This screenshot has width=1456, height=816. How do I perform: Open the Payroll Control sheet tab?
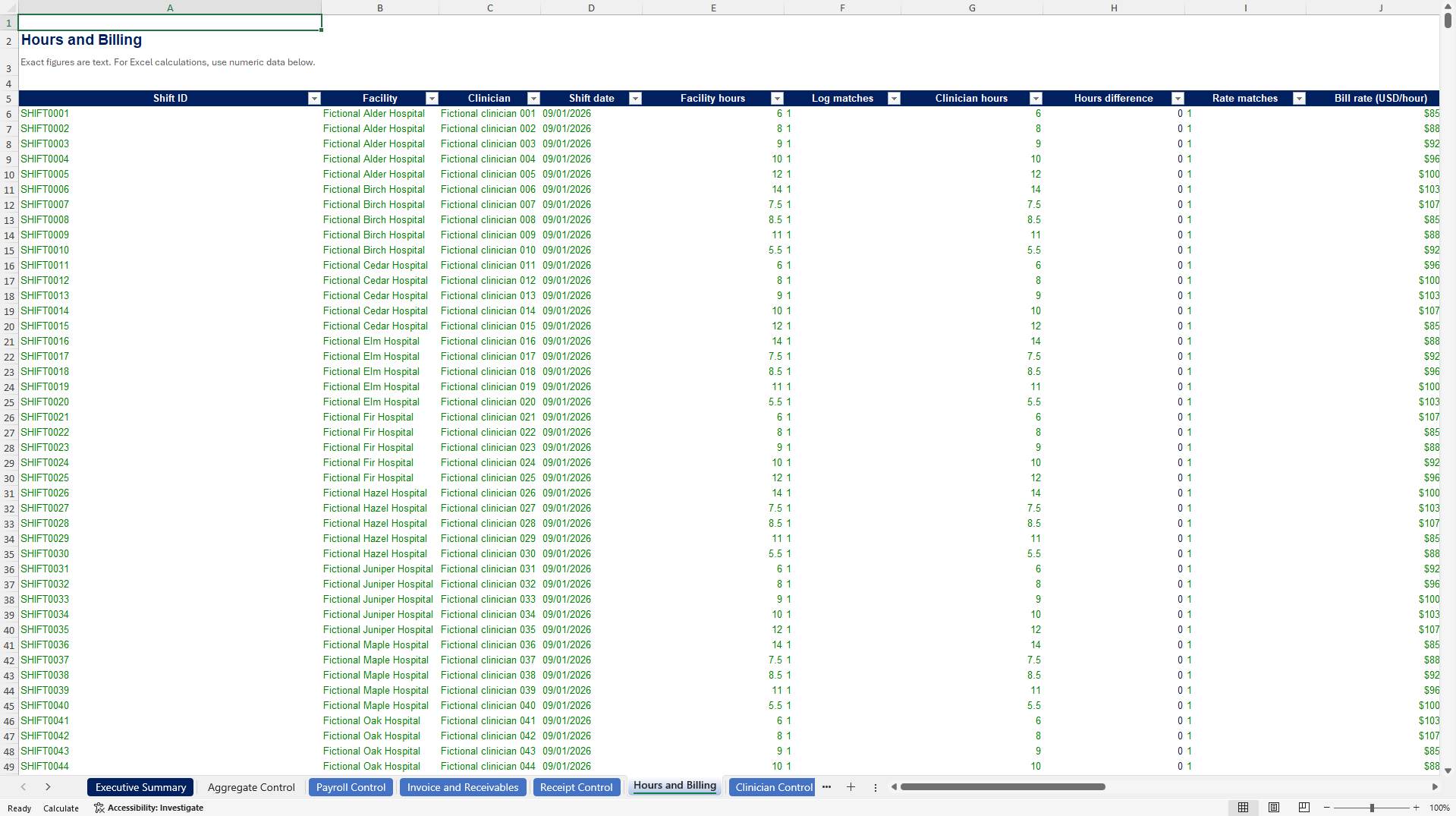pos(351,787)
